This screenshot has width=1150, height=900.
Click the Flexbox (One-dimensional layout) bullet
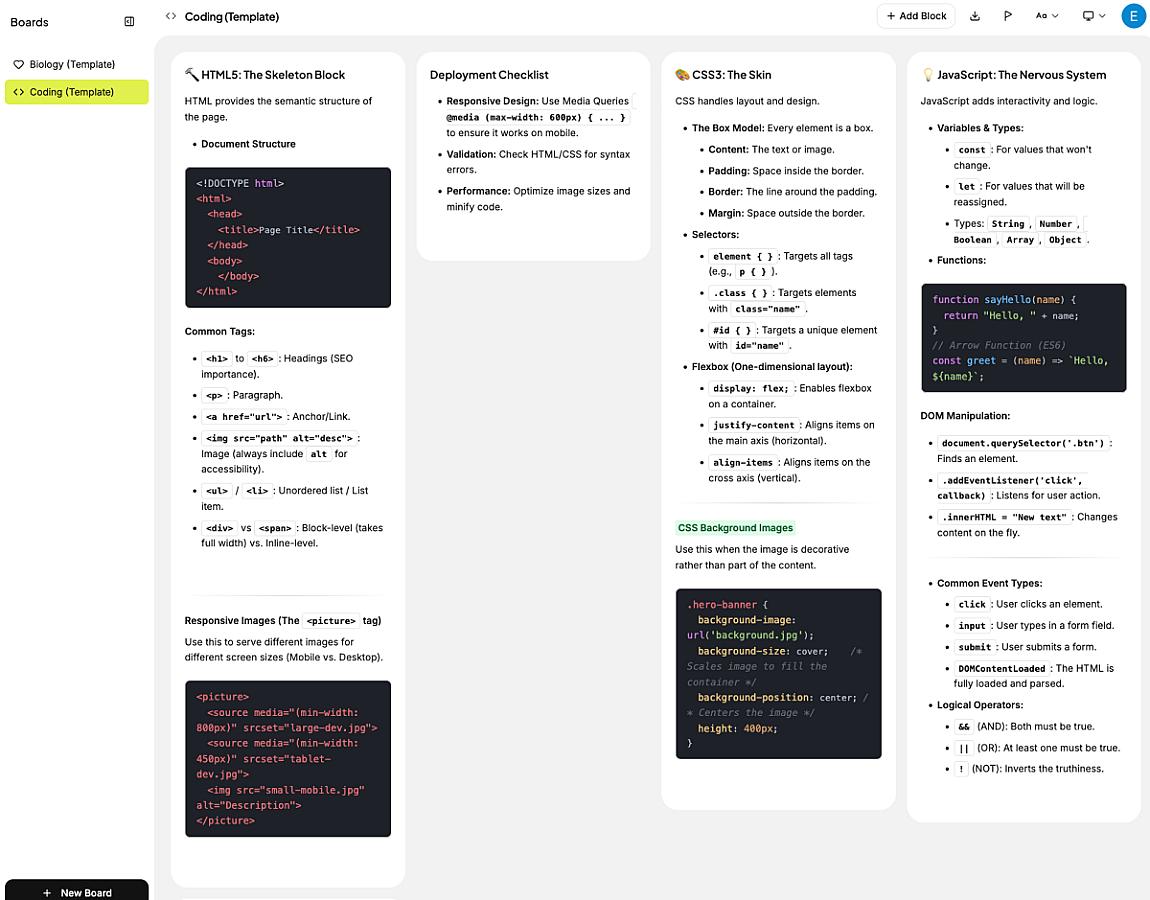pos(772,367)
